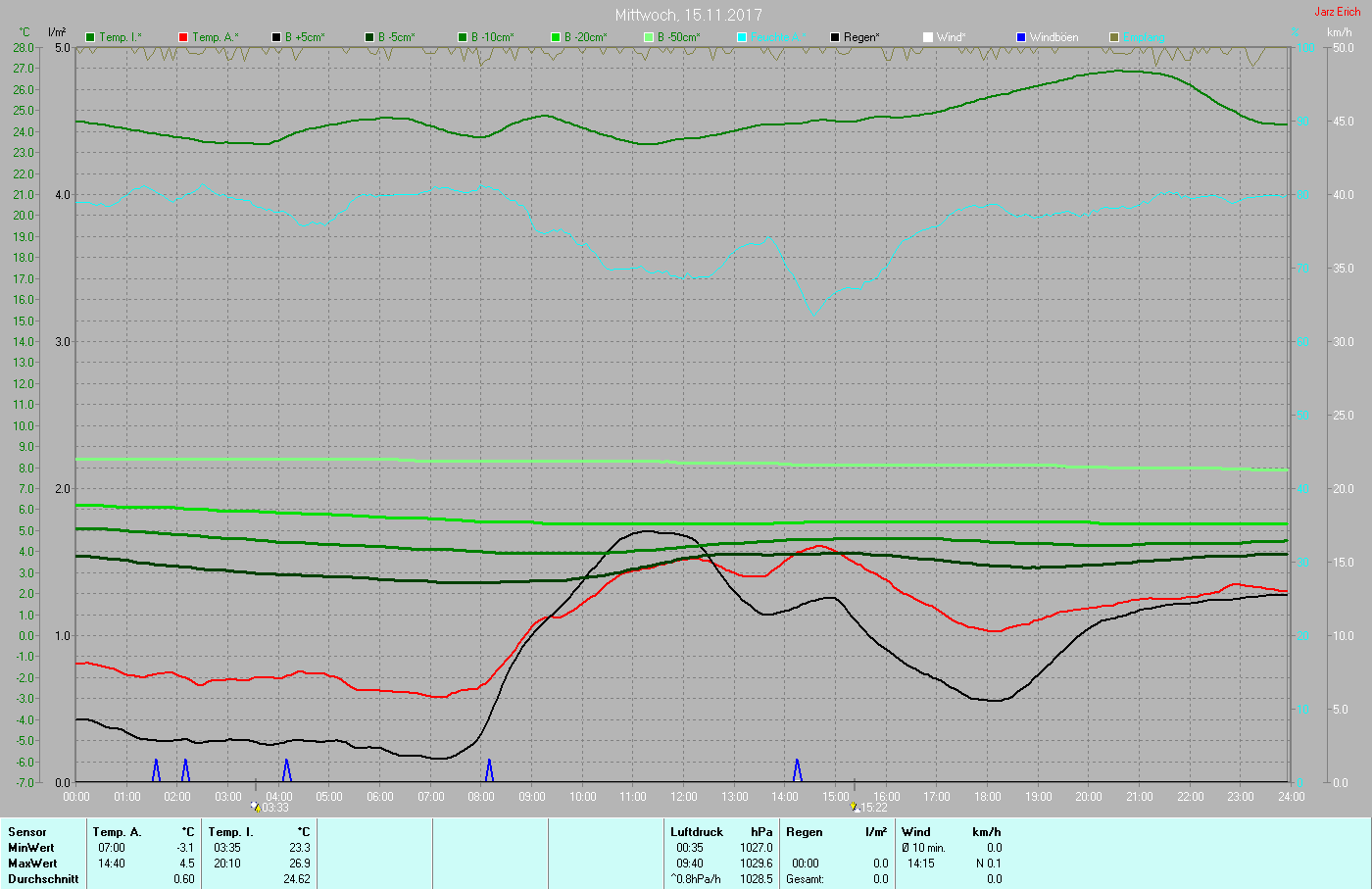Click the Luftdruck column header
This screenshot has width=1372, height=889.
click(x=697, y=832)
